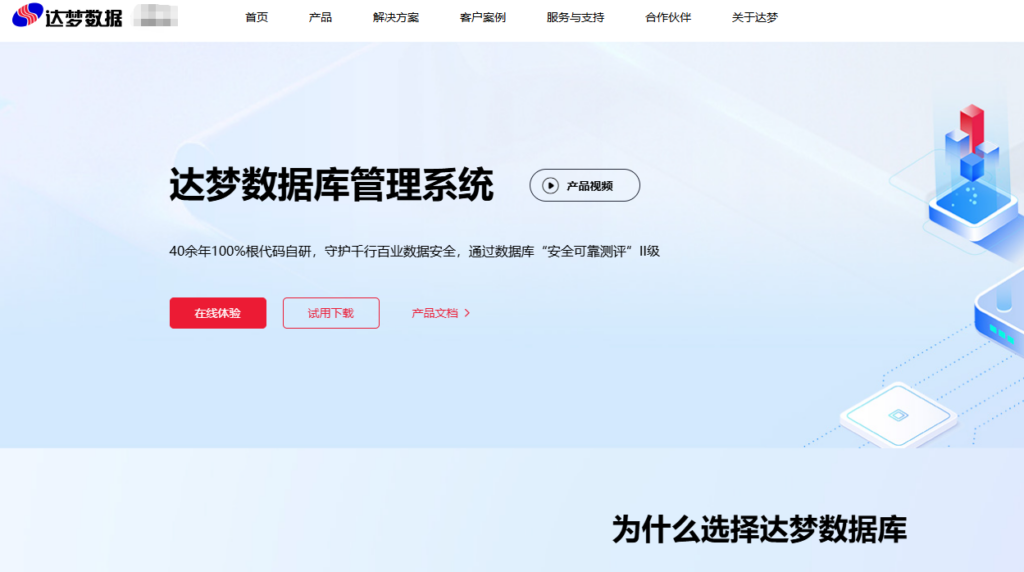Open the 关于达梦 menu
Image resolution: width=1024 pixels, height=572 pixels.
[x=755, y=18]
